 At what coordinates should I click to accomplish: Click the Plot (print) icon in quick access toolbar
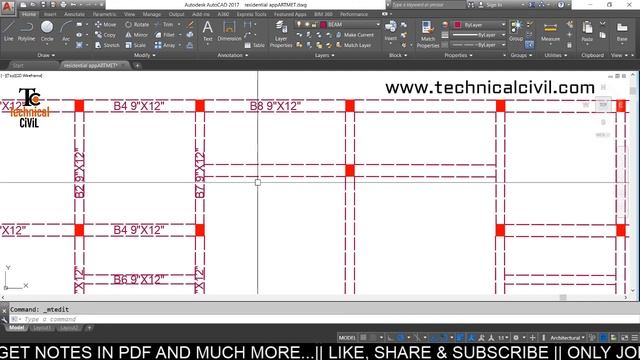(63, 5)
